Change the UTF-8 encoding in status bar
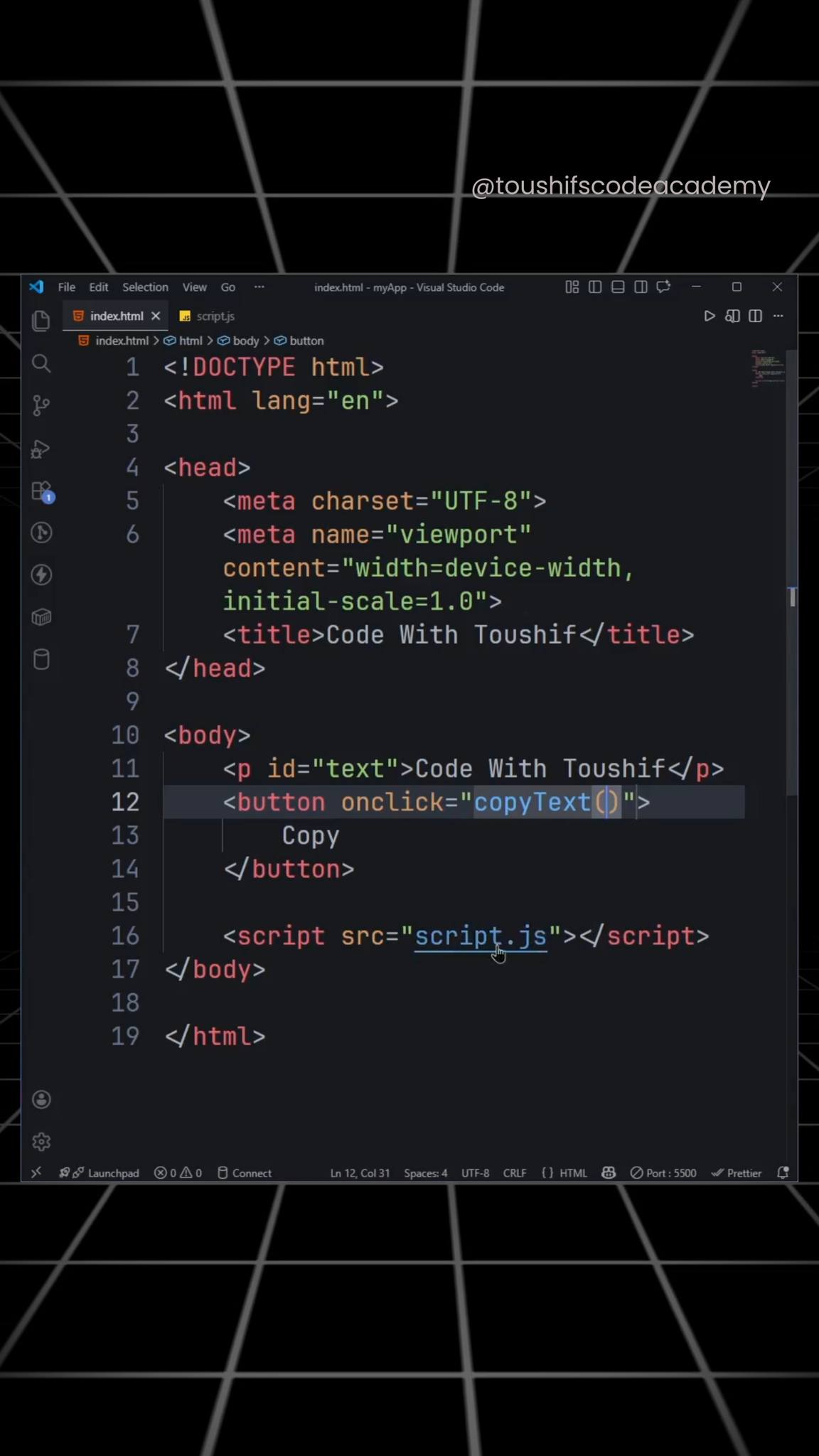Screen dimensions: 819x1456 (x=476, y=1173)
